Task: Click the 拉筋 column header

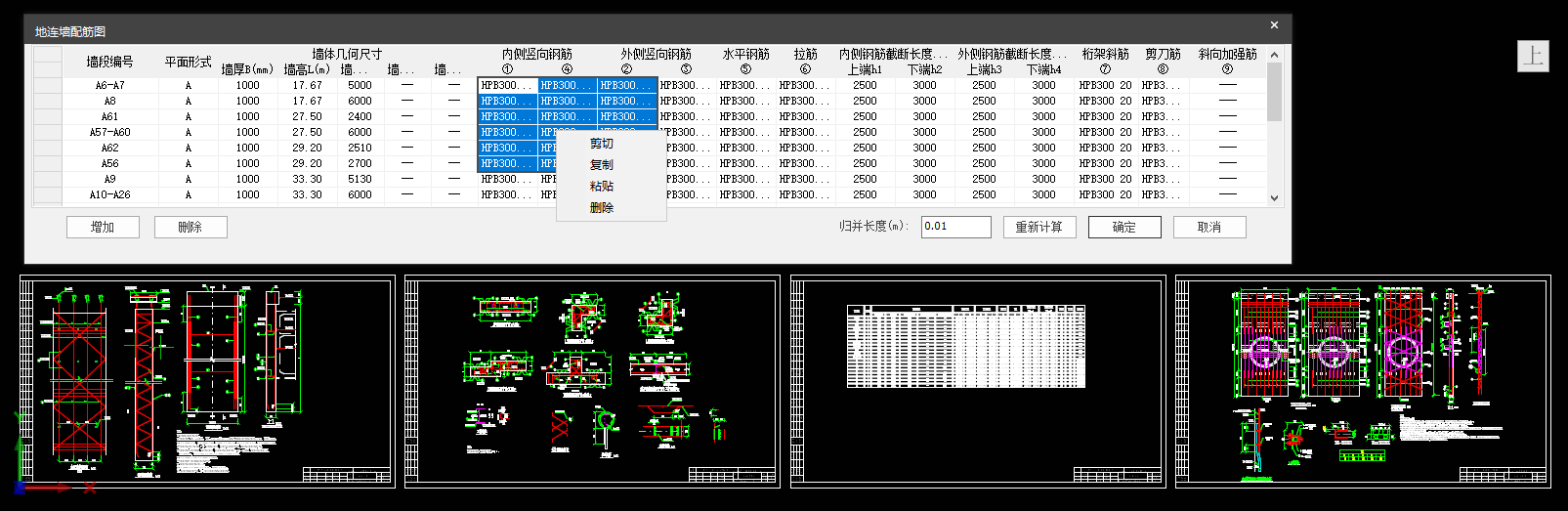Action: pyautogui.click(x=805, y=55)
